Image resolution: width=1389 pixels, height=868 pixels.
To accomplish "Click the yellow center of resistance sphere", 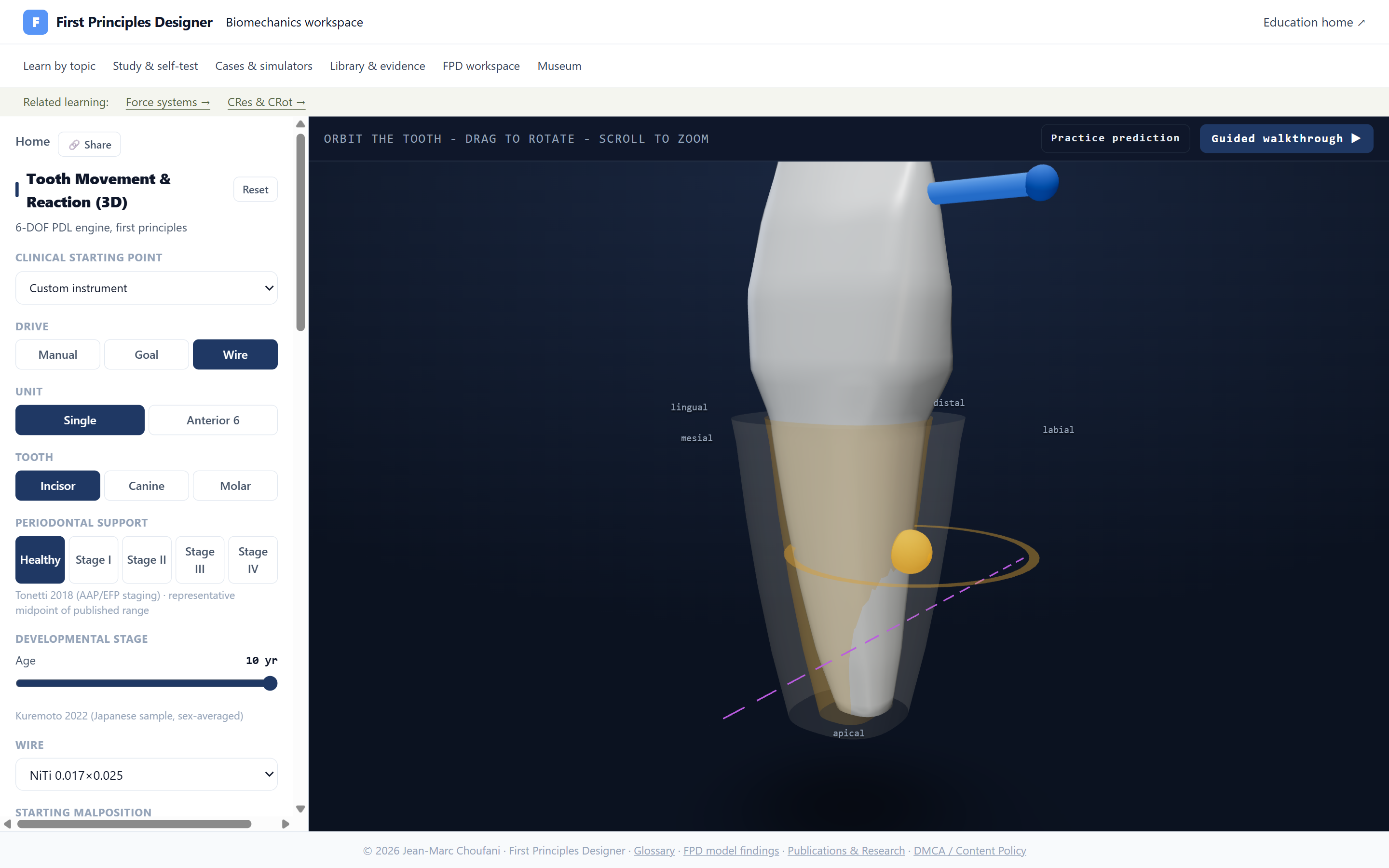I will (912, 551).
